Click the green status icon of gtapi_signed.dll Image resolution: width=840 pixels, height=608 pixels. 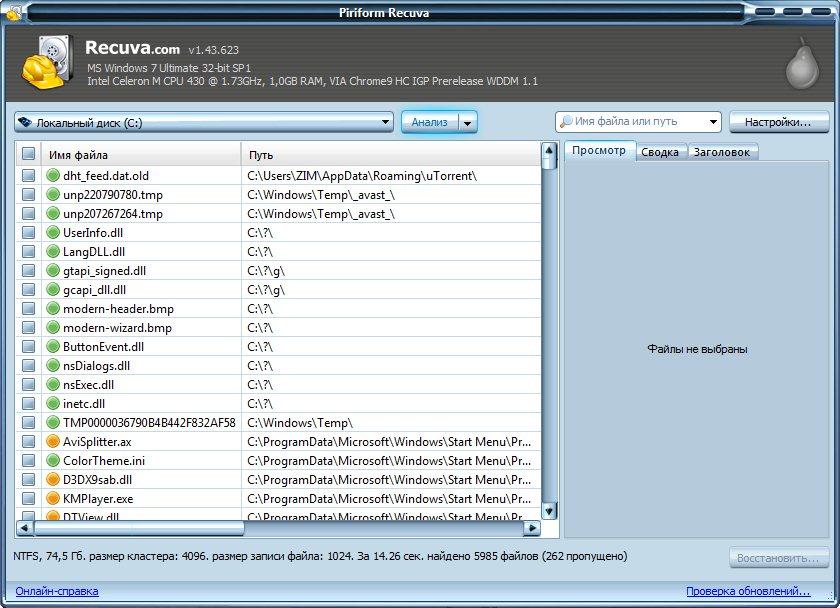(52, 271)
